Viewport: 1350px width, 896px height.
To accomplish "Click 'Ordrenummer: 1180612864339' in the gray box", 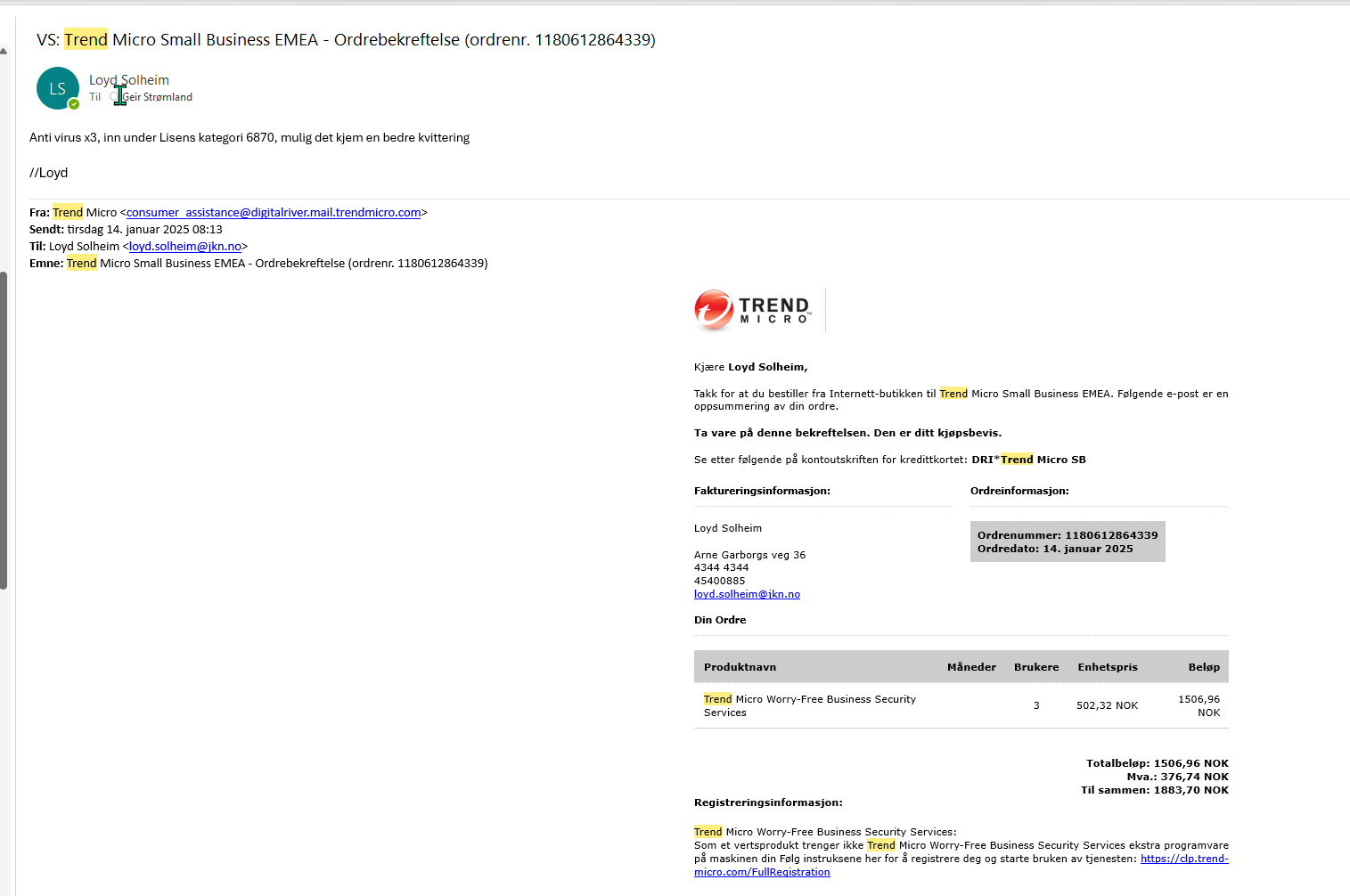I will click(x=1068, y=535).
